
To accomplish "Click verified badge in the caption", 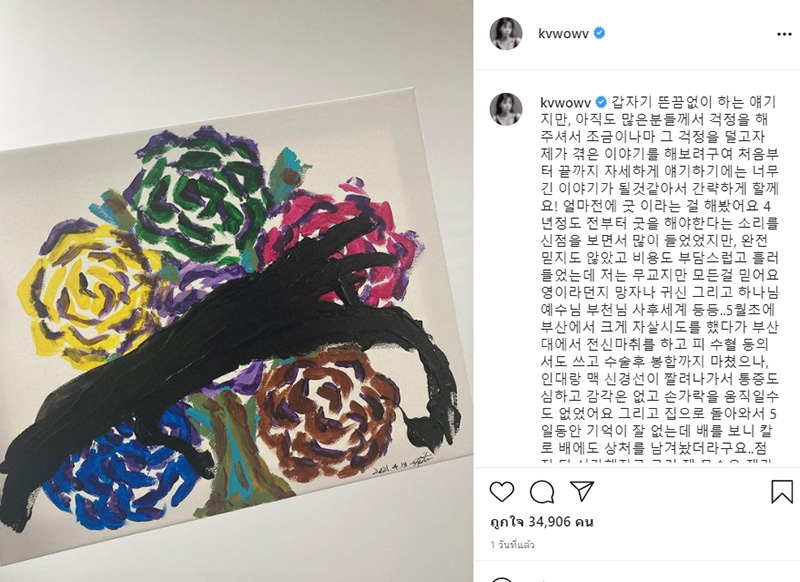I will 601,103.
